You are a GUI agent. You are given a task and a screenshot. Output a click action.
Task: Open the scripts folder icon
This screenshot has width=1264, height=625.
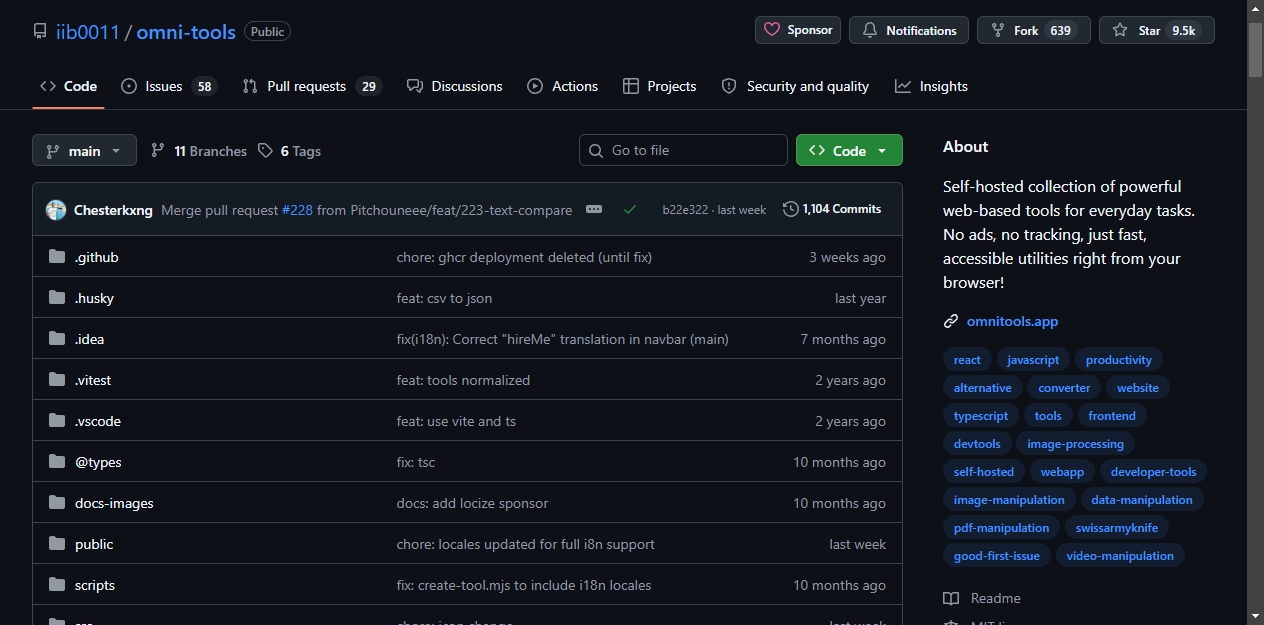(x=57, y=585)
